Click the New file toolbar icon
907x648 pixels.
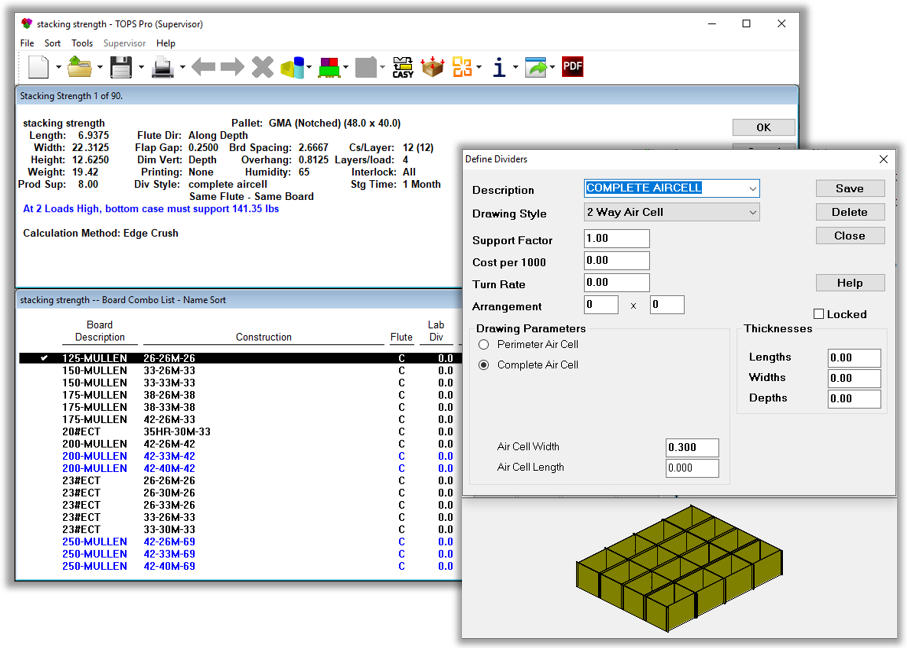(x=38, y=67)
